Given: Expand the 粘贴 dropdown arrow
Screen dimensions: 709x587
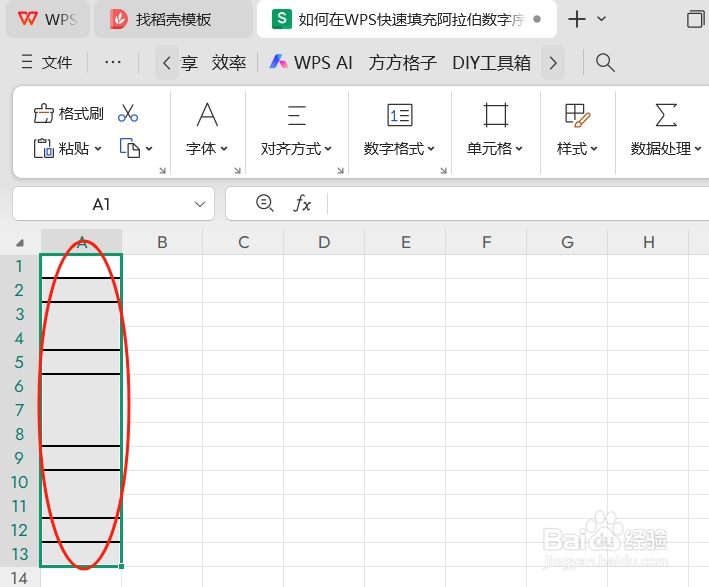Looking at the screenshot, I should (98, 149).
